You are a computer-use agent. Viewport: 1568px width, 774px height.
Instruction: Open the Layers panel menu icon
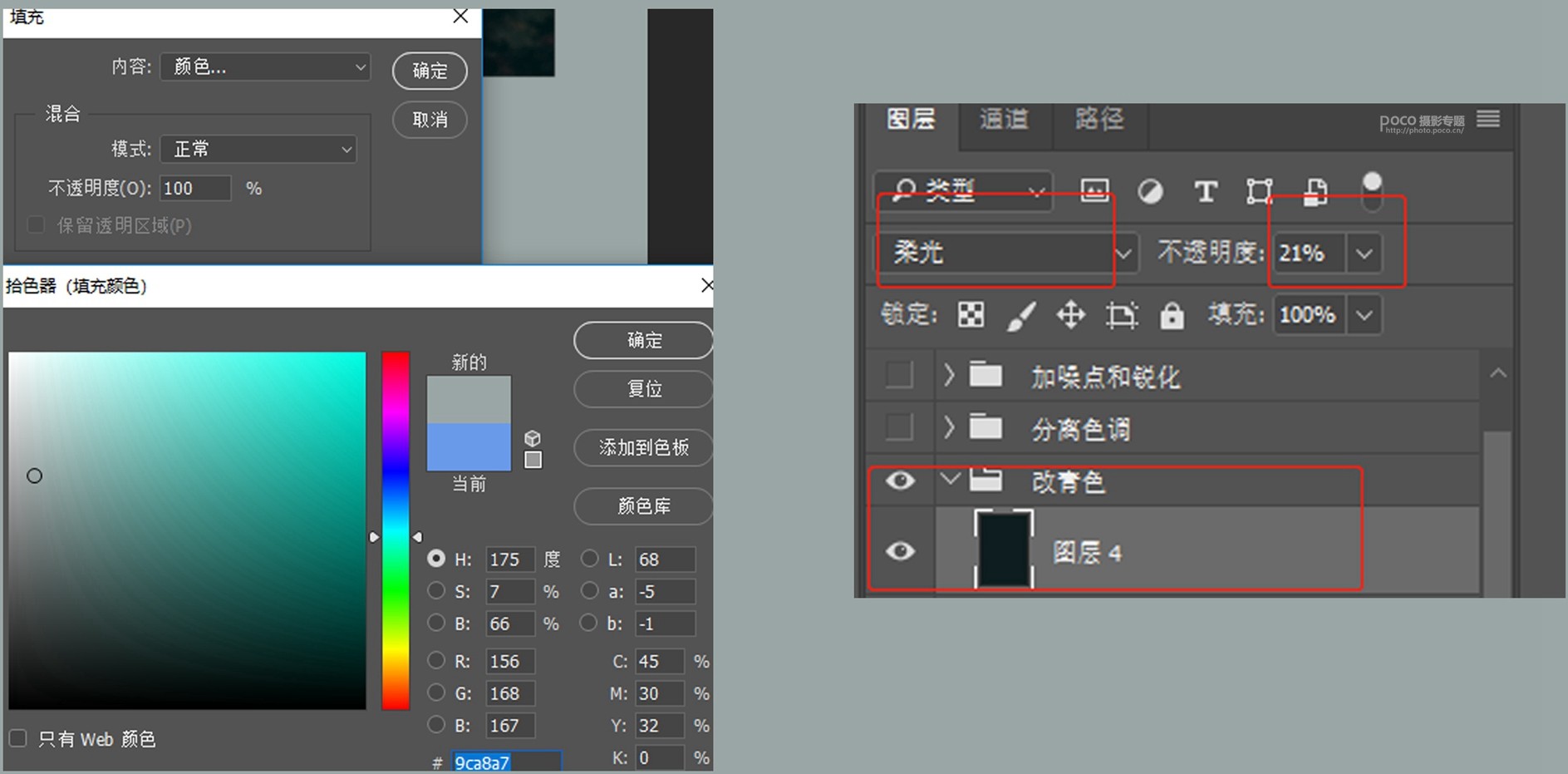(1488, 120)
